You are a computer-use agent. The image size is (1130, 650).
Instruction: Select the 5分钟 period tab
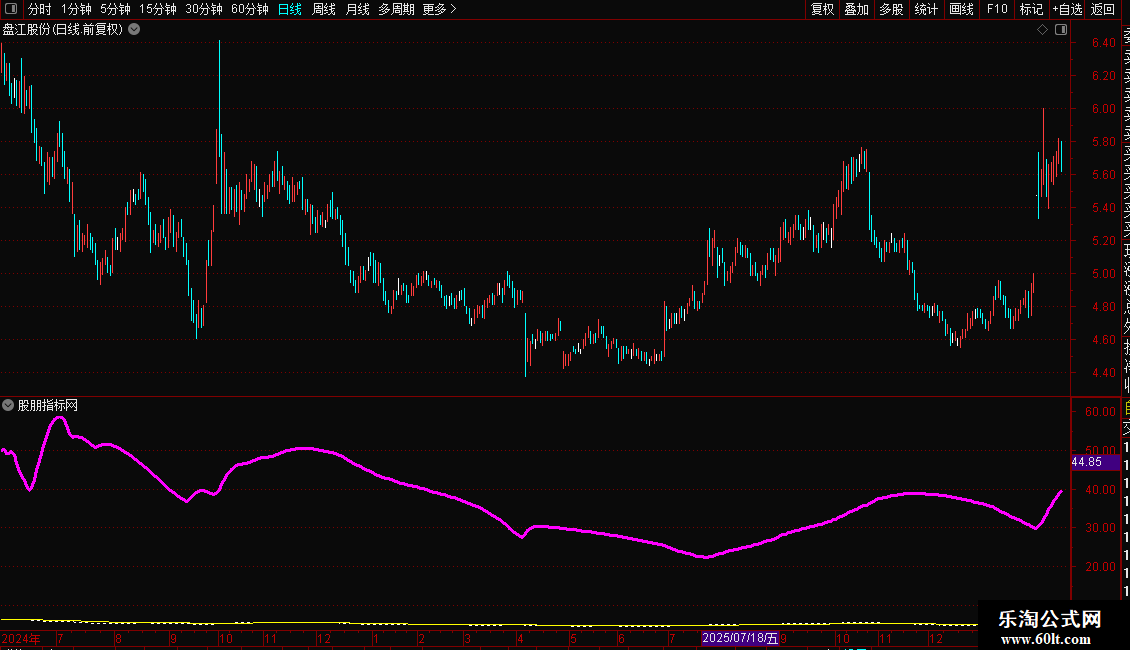pyautogui.click(x=115, y=9)
